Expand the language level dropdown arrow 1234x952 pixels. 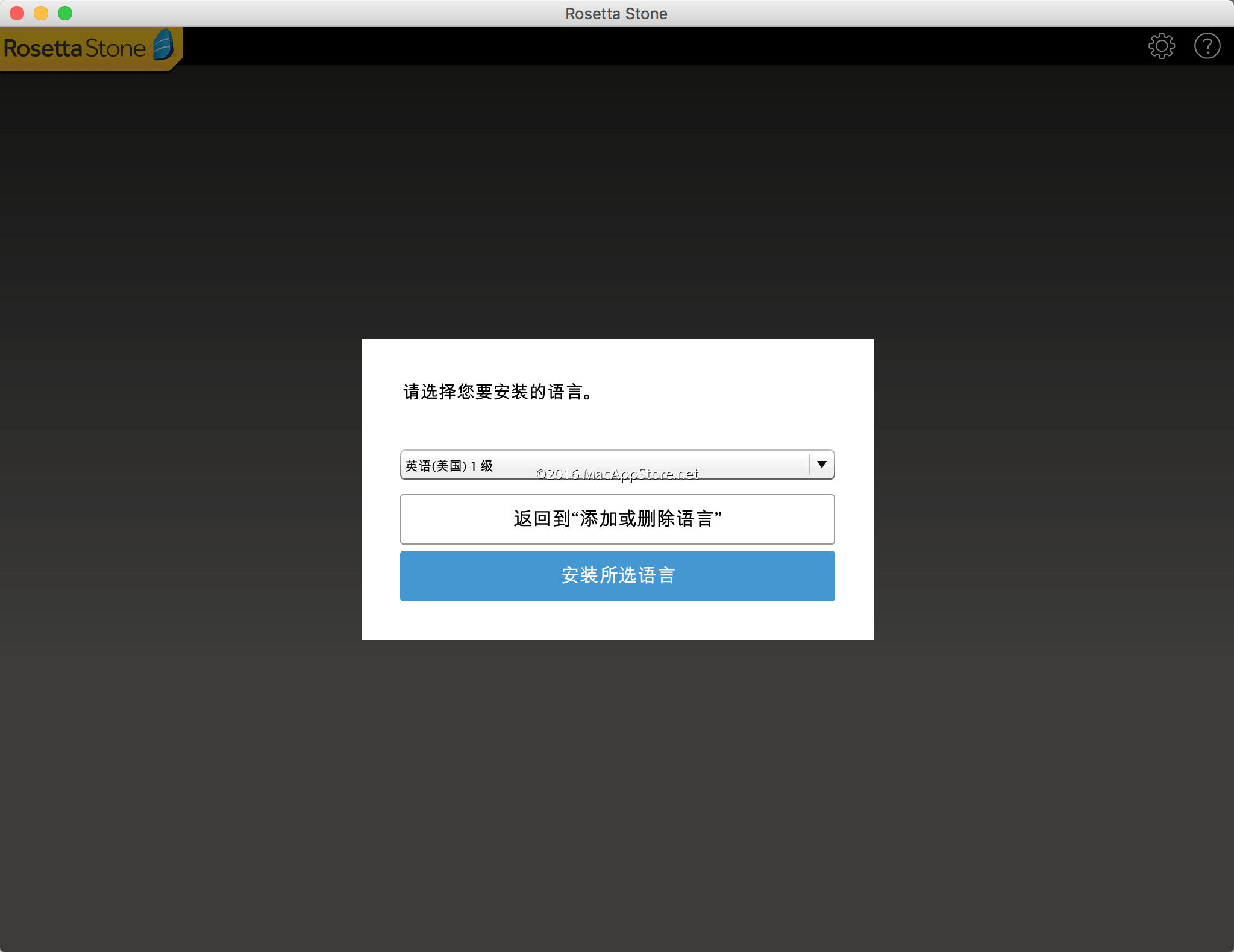pos(822,465)
